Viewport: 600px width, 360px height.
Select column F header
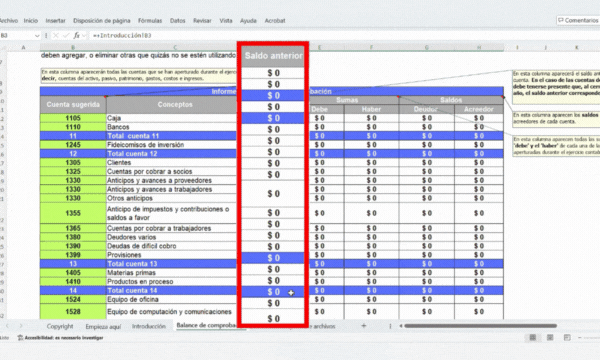pyautogui.click(x=371, y=48)
